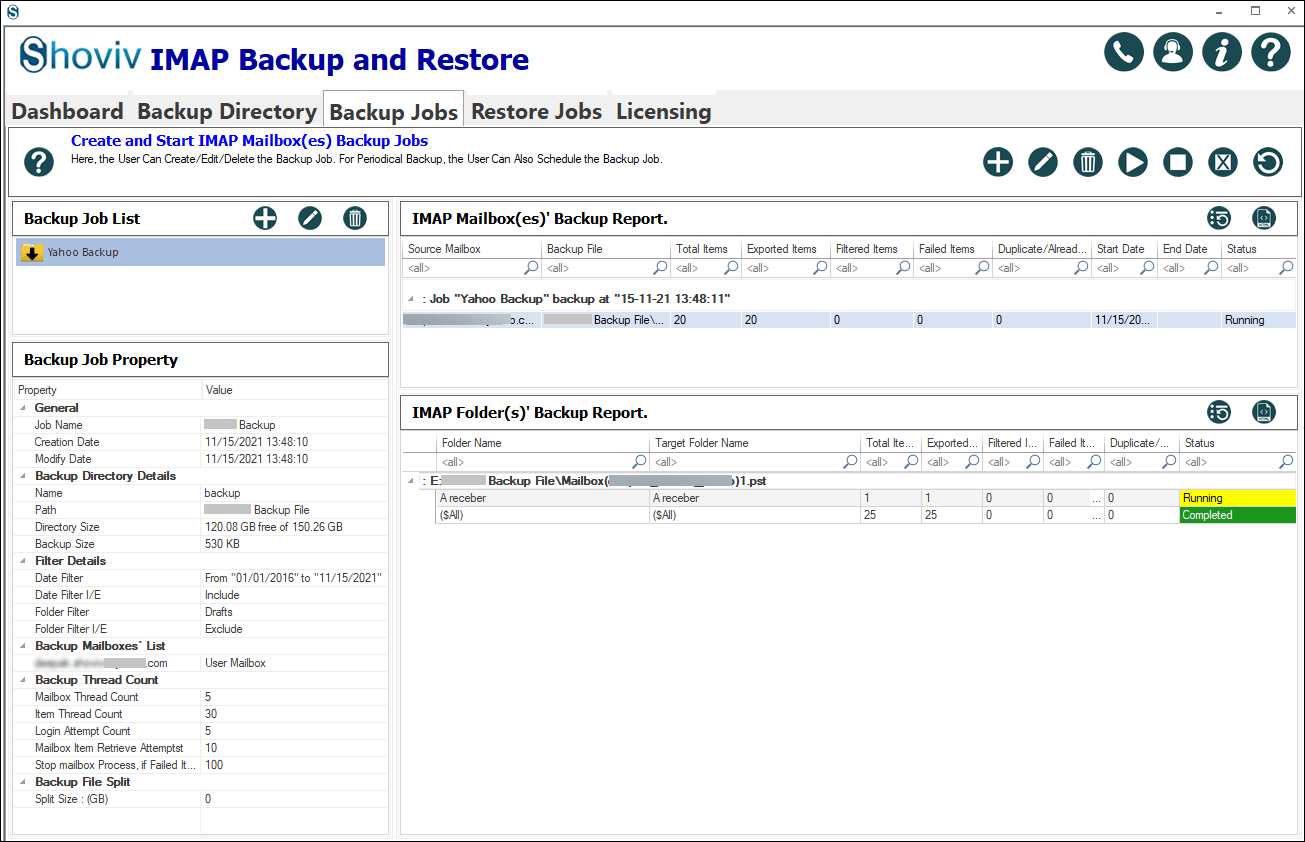Click the Date Filter value From "01/01/2016"
Image resolution: width=1305 pixels, height=842 pixels.
tap(293, 578)
